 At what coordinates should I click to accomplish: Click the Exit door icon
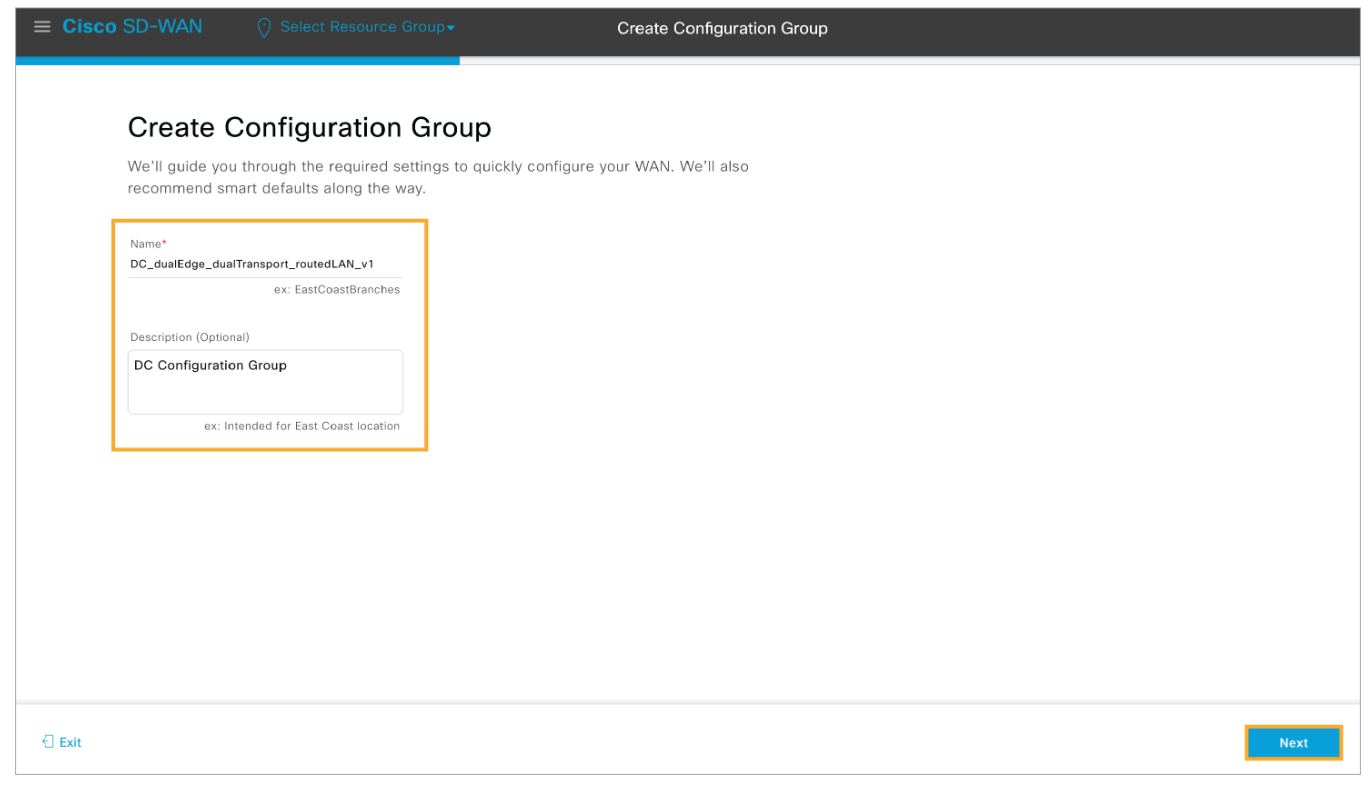point(48,742)
